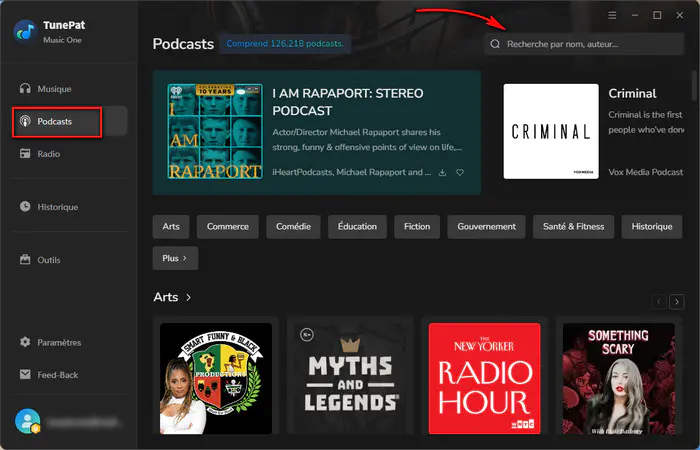Show previous Arts podcasts arrow
Viewport: 700px width, 450px height.
coord(659,302)
